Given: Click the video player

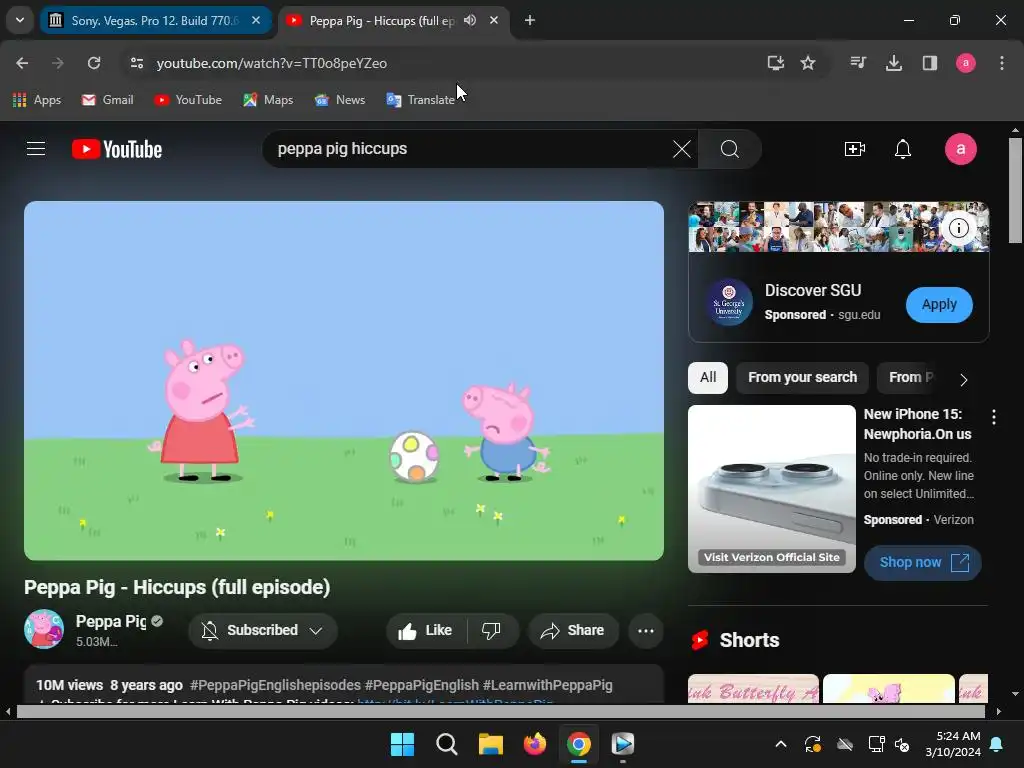Looking at the screenshot, I should (344, 381).
